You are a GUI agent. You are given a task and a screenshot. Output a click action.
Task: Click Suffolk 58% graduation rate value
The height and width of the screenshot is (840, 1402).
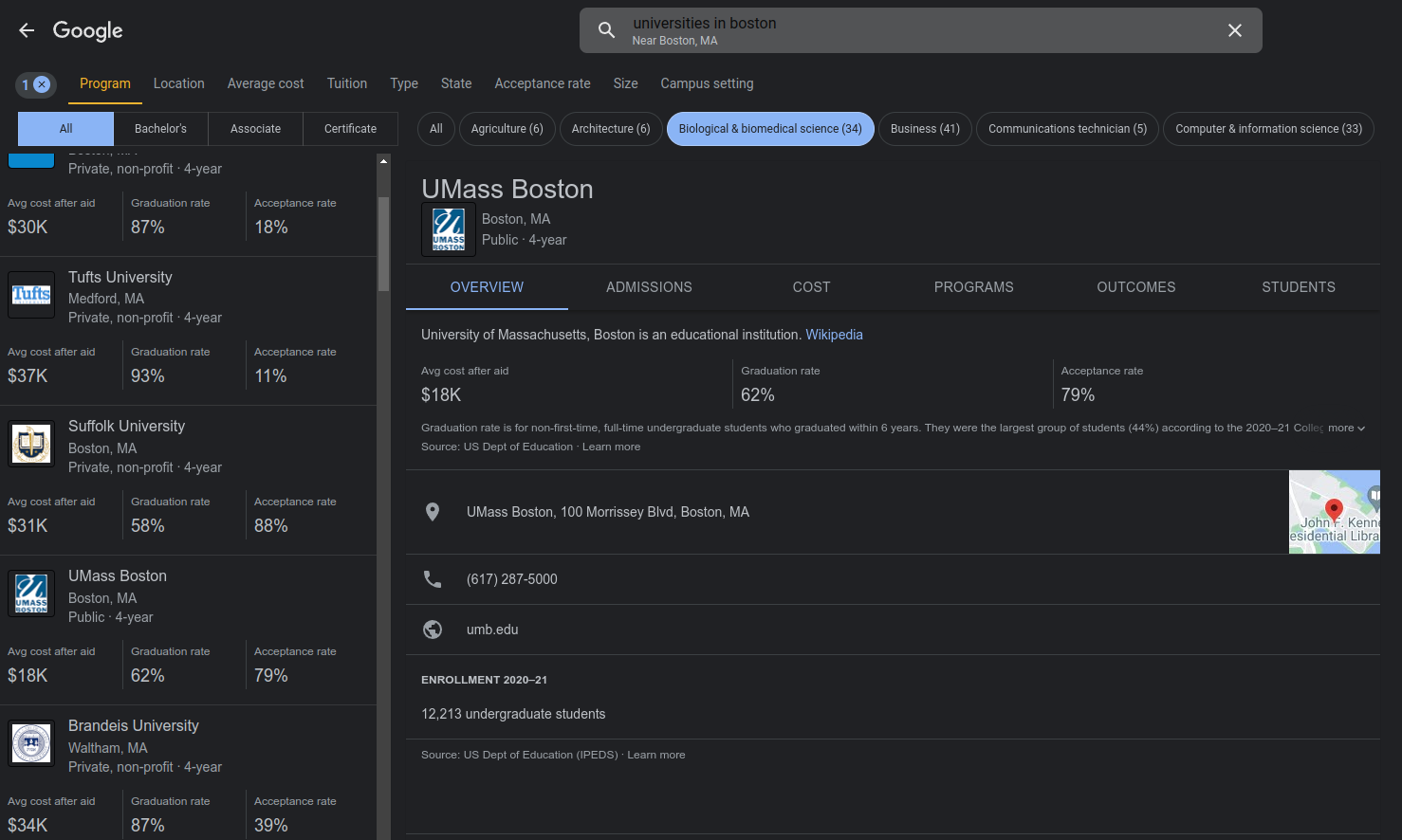pos(148,526)
